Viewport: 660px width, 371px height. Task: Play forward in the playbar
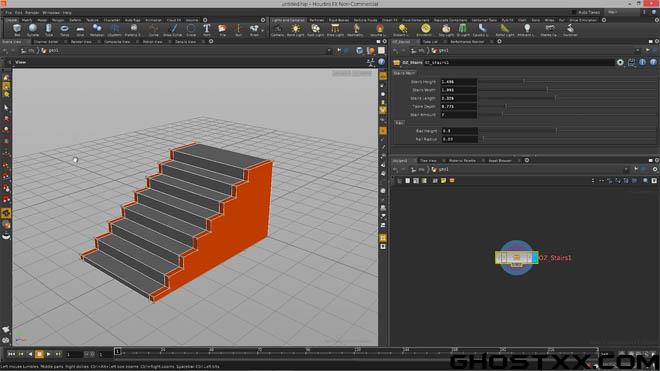(x=49, y=355)
